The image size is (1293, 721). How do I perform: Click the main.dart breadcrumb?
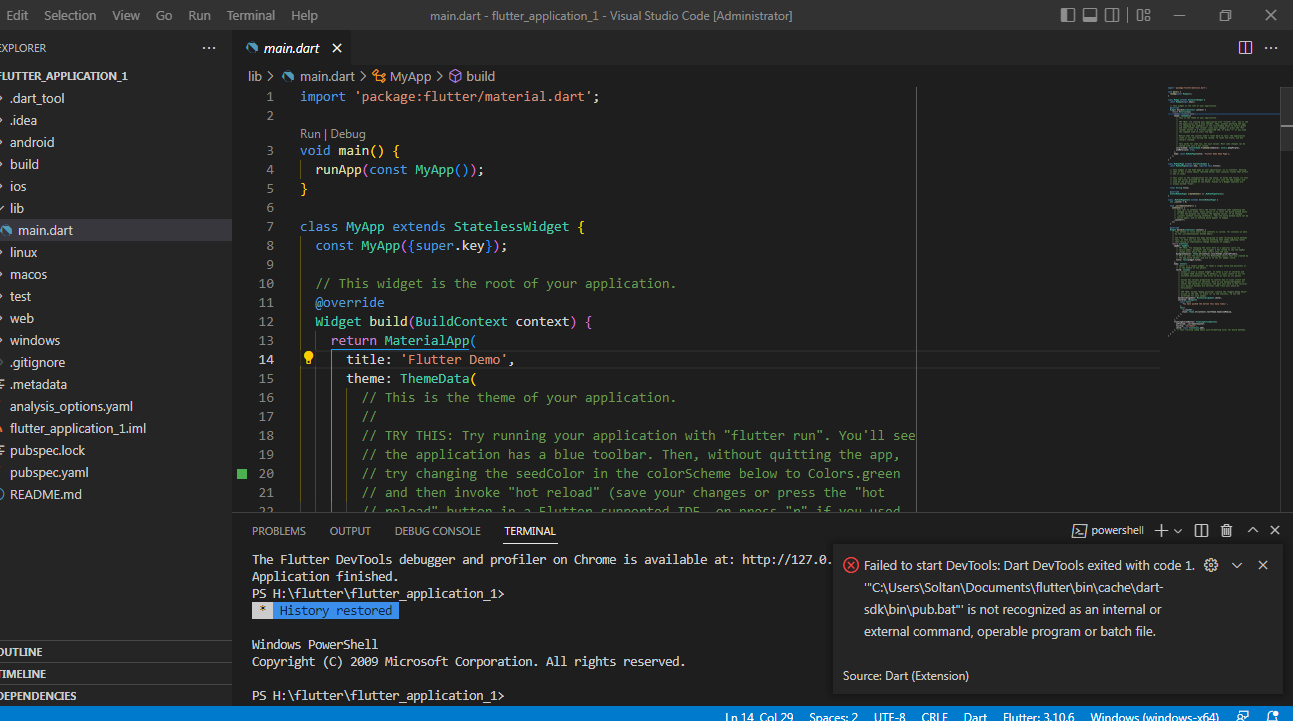click(318, 76)
